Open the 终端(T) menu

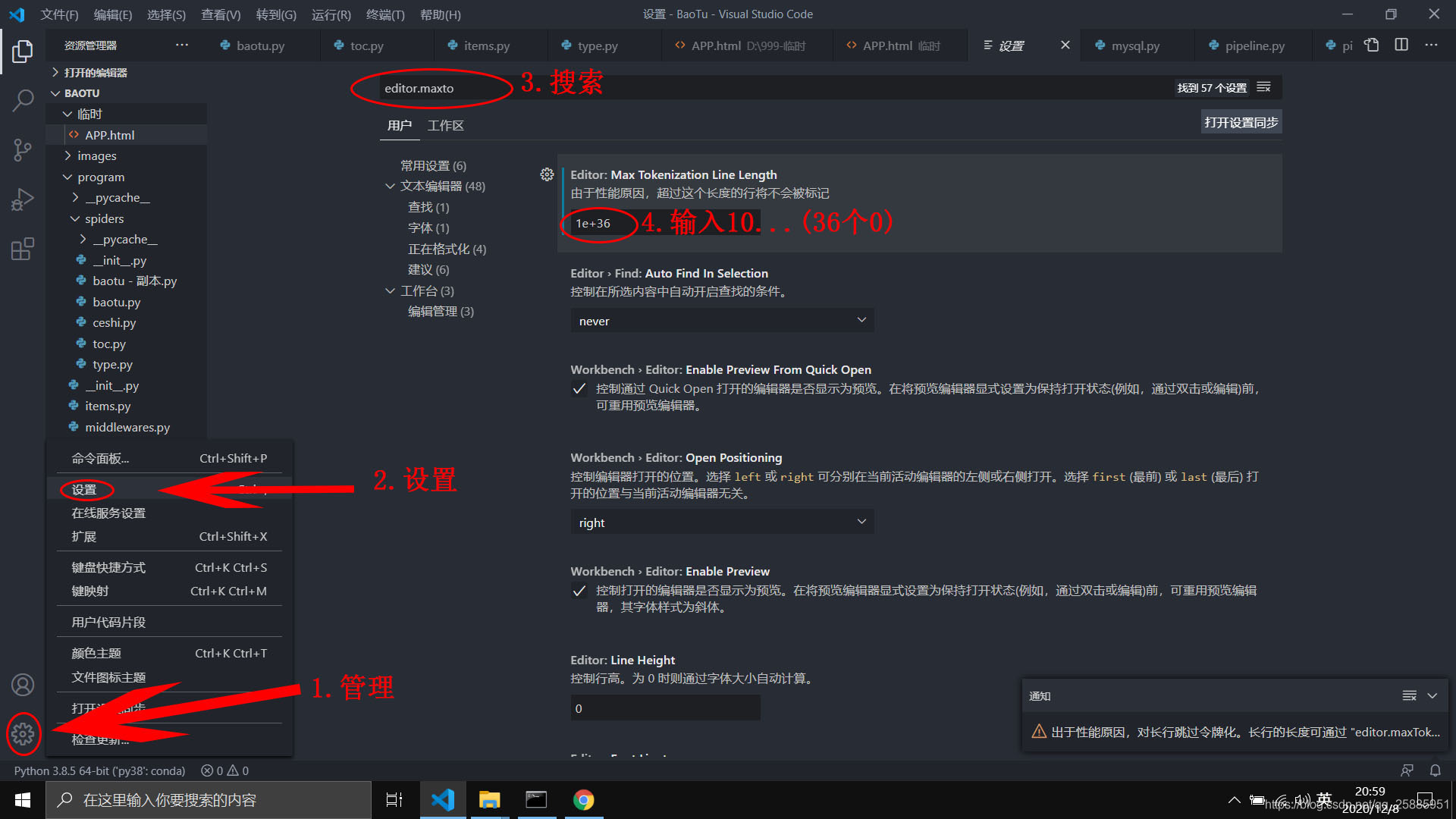coord(385,14)
